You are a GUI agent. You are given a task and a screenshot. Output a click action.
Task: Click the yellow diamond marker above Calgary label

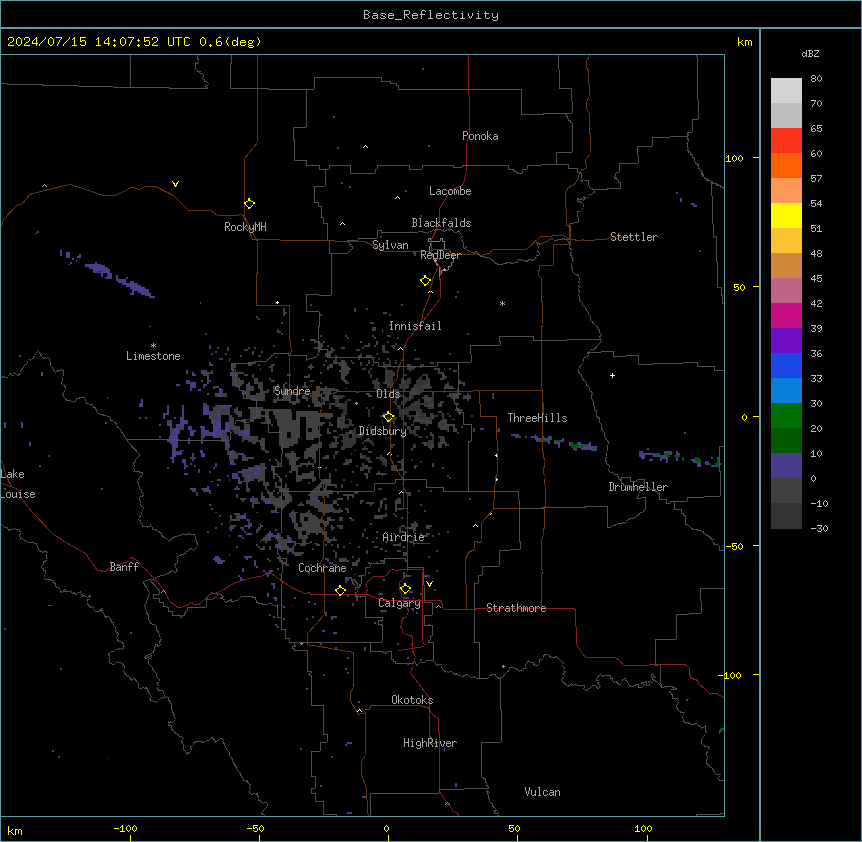coord(405,589)
